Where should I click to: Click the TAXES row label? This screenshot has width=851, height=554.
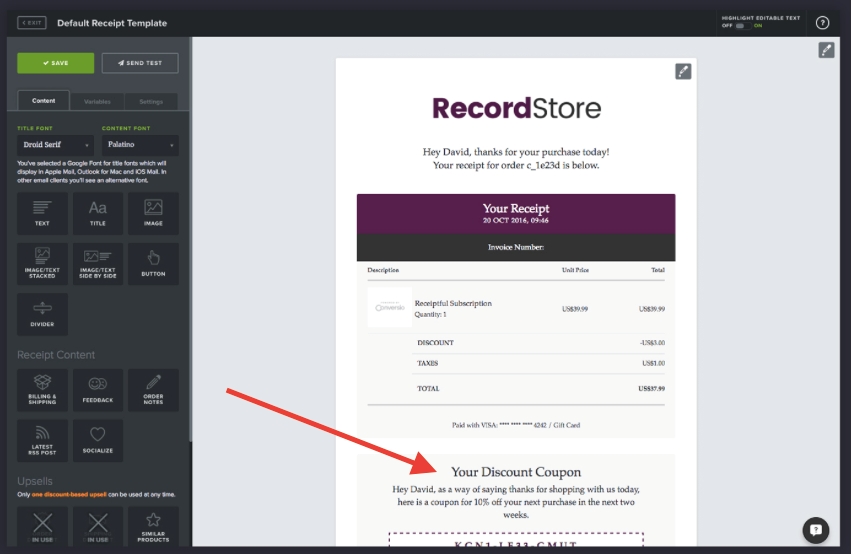click(428, 364)
